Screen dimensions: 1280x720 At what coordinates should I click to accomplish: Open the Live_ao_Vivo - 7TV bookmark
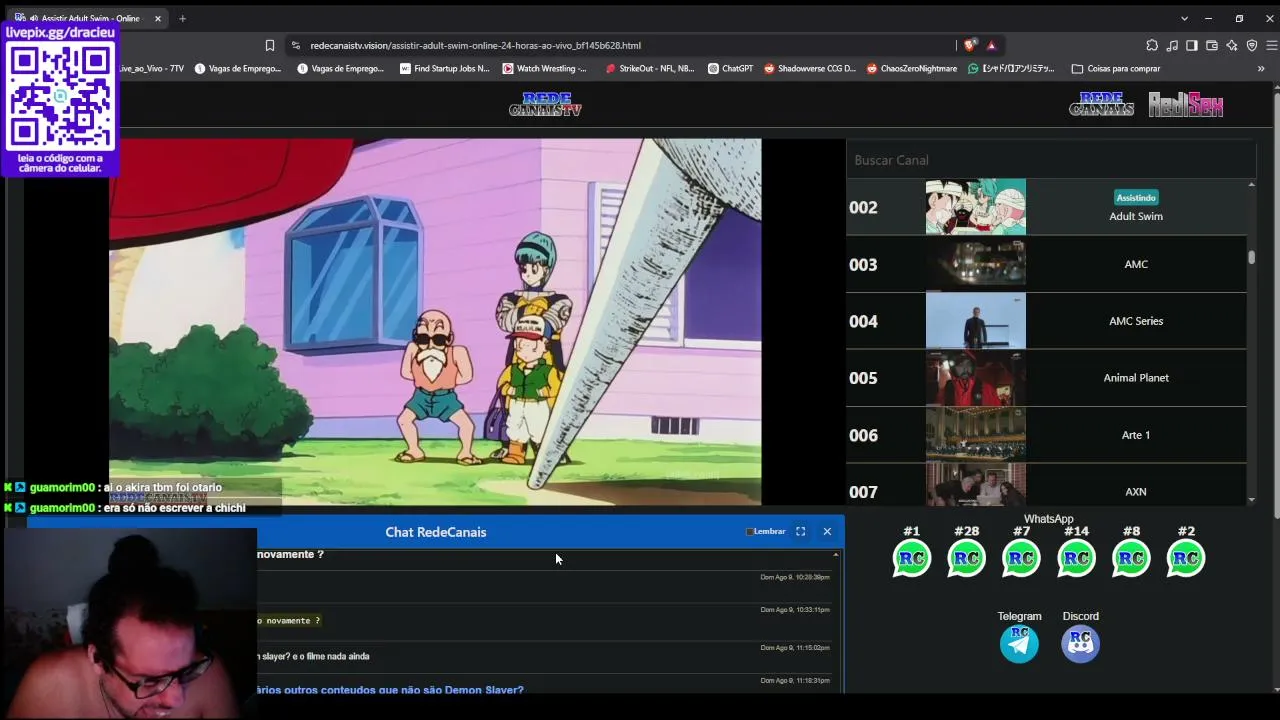[x=151, y=69]
